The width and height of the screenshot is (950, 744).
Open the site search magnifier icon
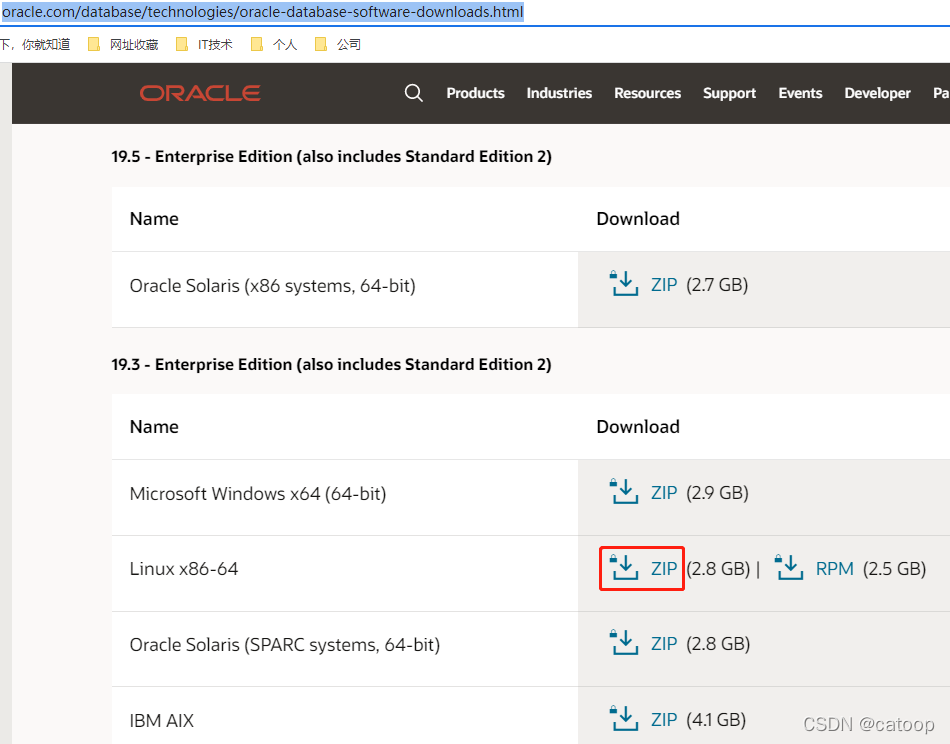[x=413, y=93]
